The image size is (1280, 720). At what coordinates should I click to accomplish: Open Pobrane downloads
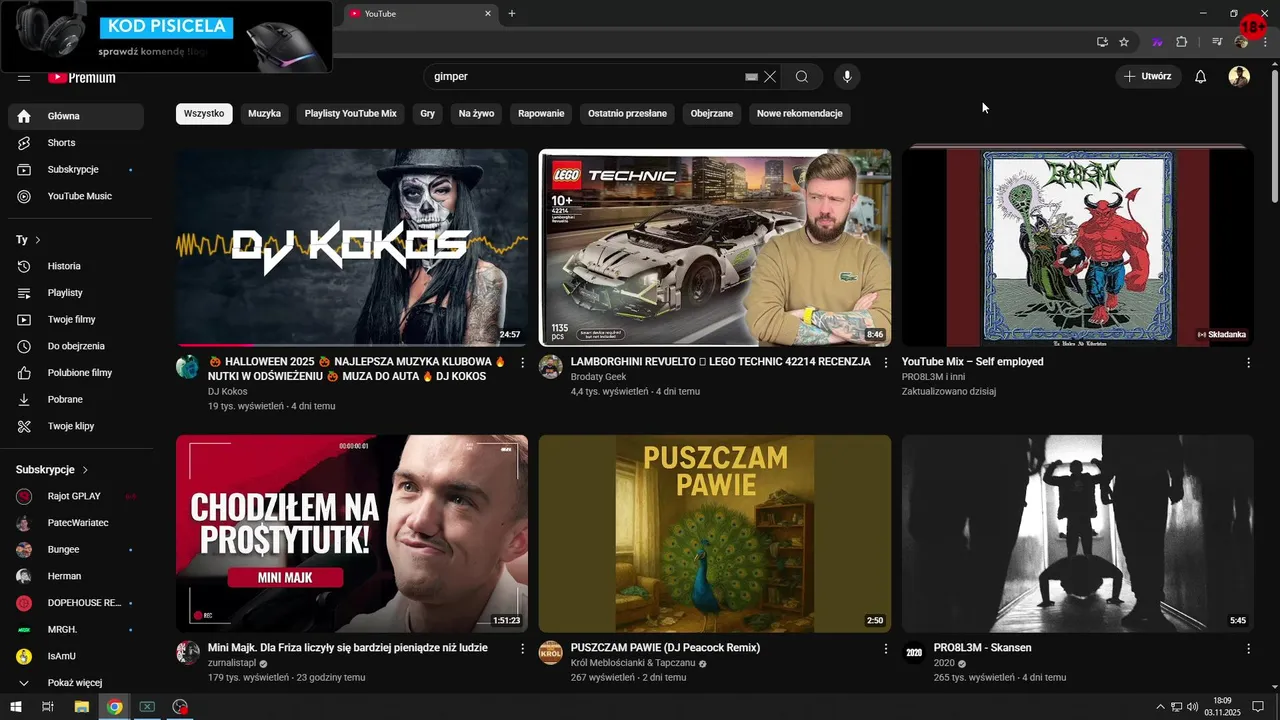[76, 399]
